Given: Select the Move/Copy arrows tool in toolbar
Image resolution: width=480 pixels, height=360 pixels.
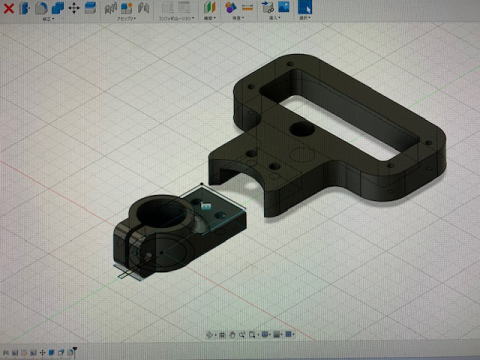Looking at the screenshot, I should coord(74,8).
